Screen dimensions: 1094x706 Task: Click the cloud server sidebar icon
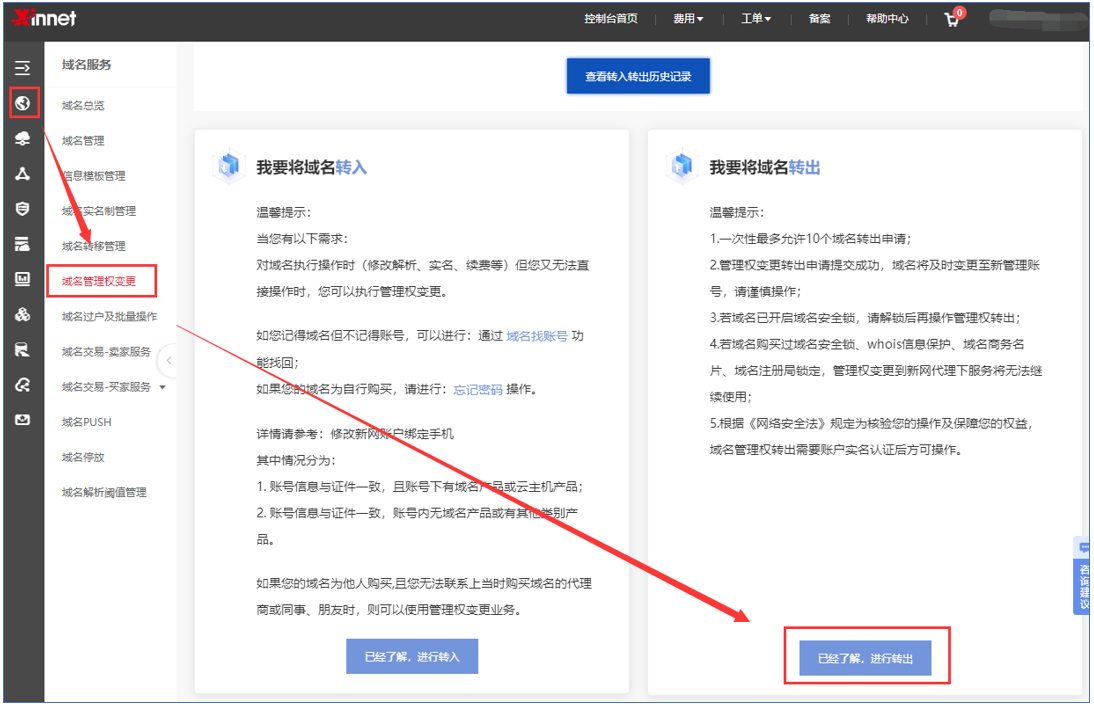coord(22,139)
